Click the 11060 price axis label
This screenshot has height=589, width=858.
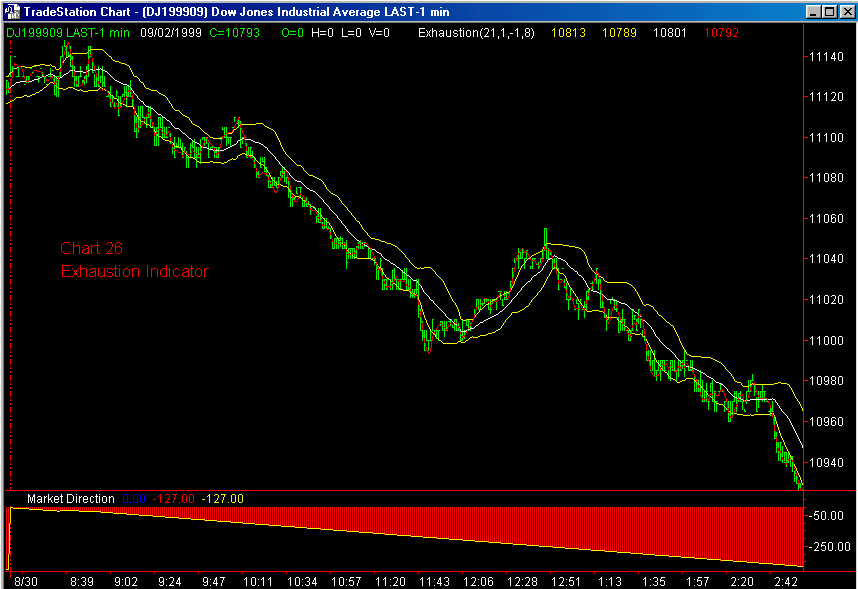[x=826, y=219]
